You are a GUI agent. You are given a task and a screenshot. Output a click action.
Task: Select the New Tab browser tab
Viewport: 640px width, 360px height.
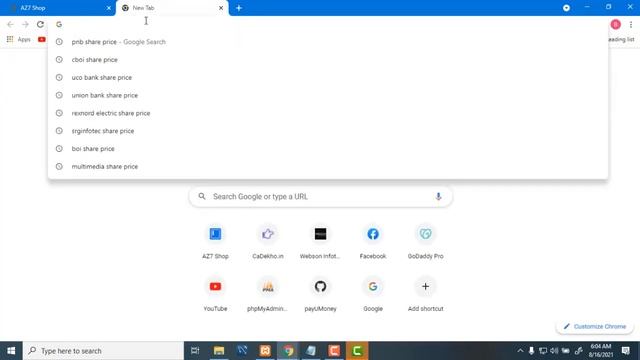tap(172, 8)
